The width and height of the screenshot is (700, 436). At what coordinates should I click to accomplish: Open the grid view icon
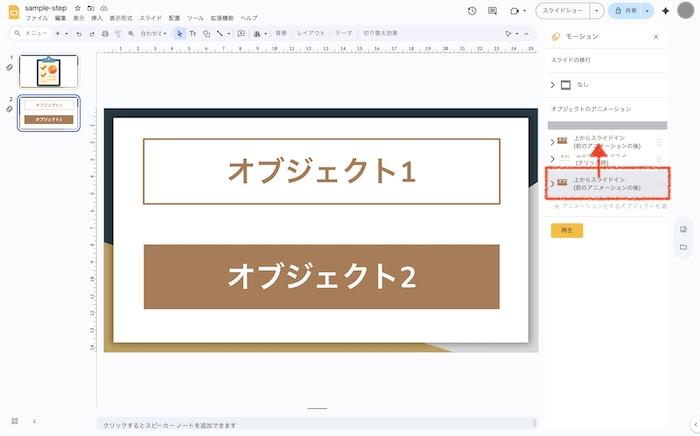tap(15, 421)
